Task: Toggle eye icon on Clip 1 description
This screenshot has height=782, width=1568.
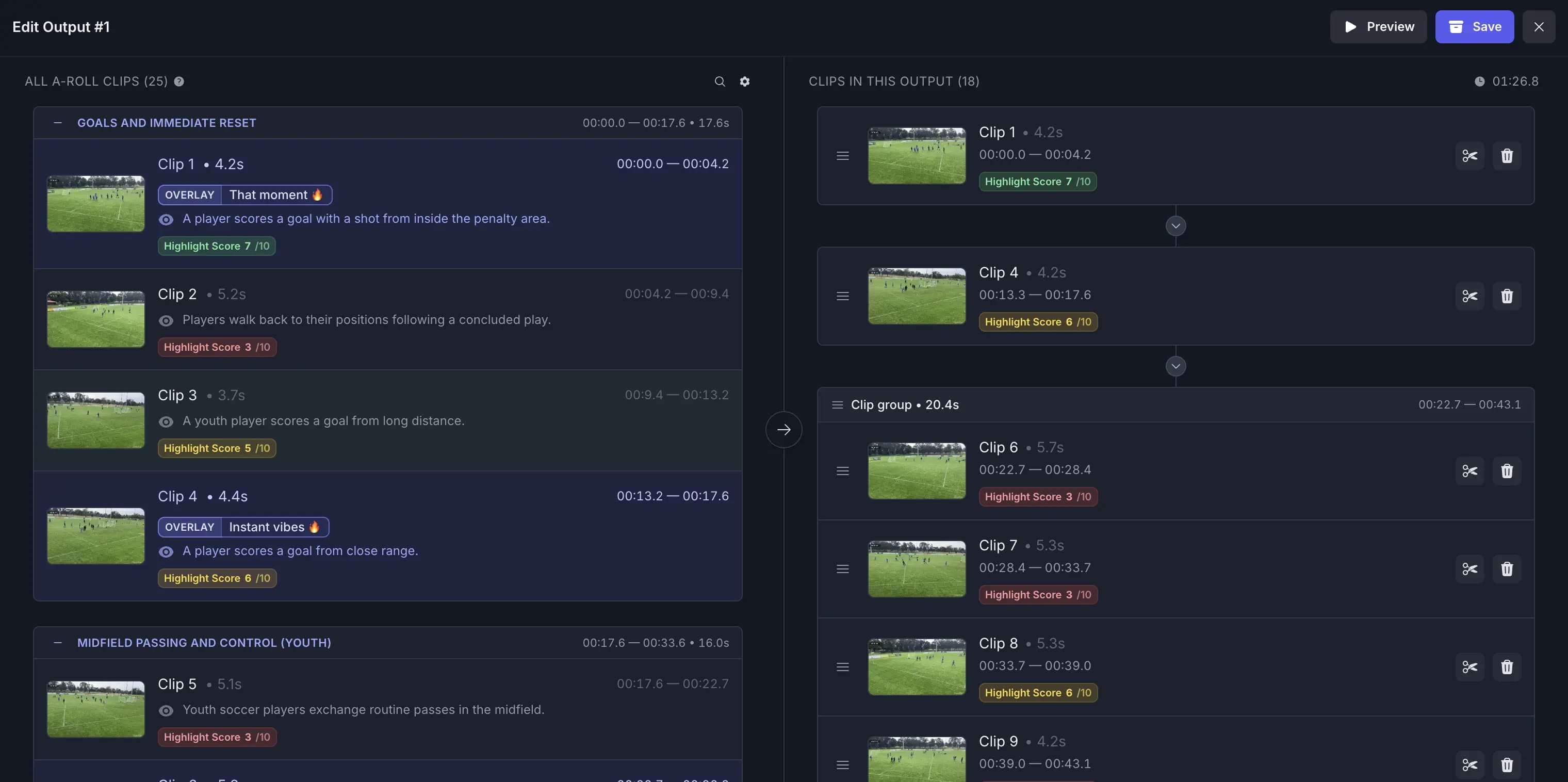Action: tap(166, 220)
